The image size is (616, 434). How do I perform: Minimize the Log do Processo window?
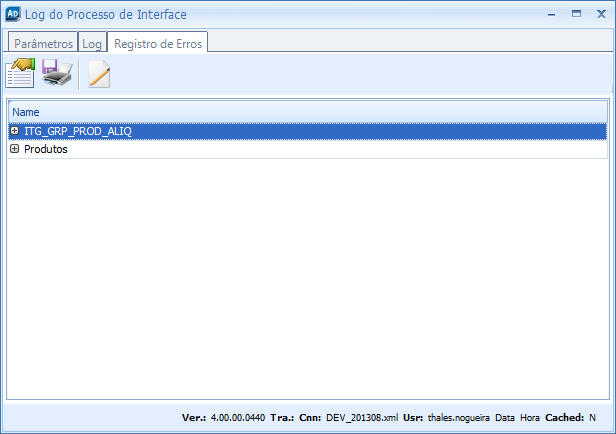[x=552, y=15]
